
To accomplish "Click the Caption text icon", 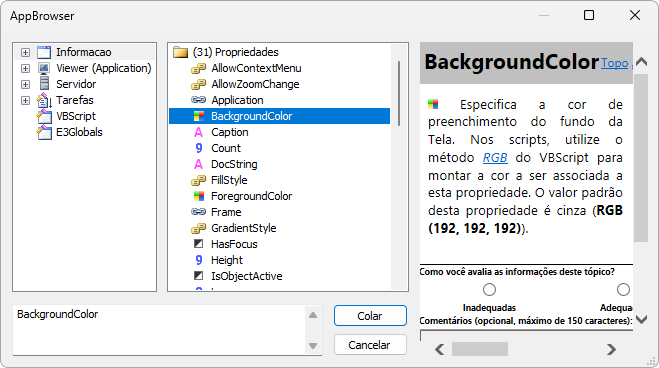I will 198,132.
